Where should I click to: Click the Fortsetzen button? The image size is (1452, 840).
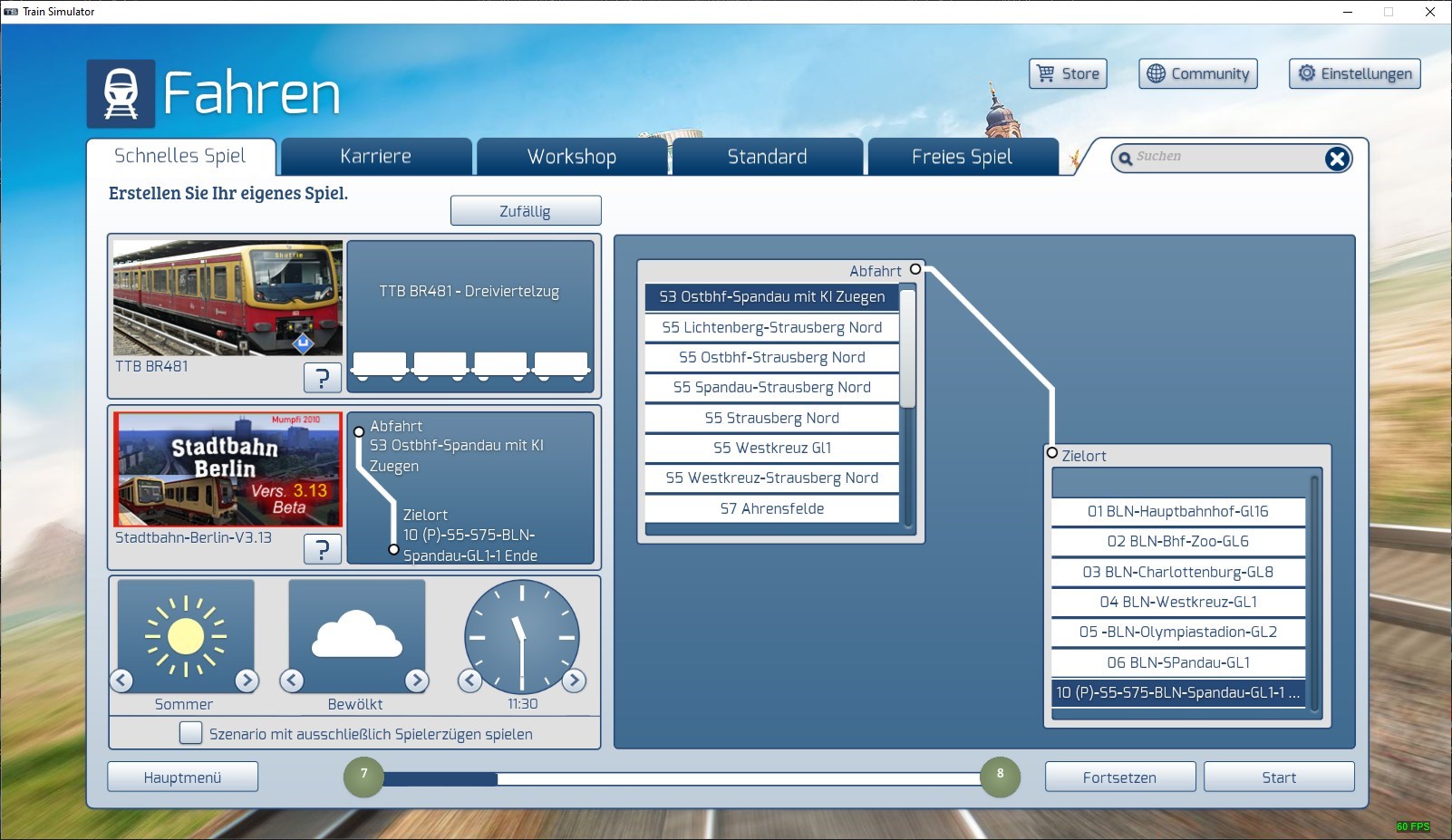[x=1120, y=777]
